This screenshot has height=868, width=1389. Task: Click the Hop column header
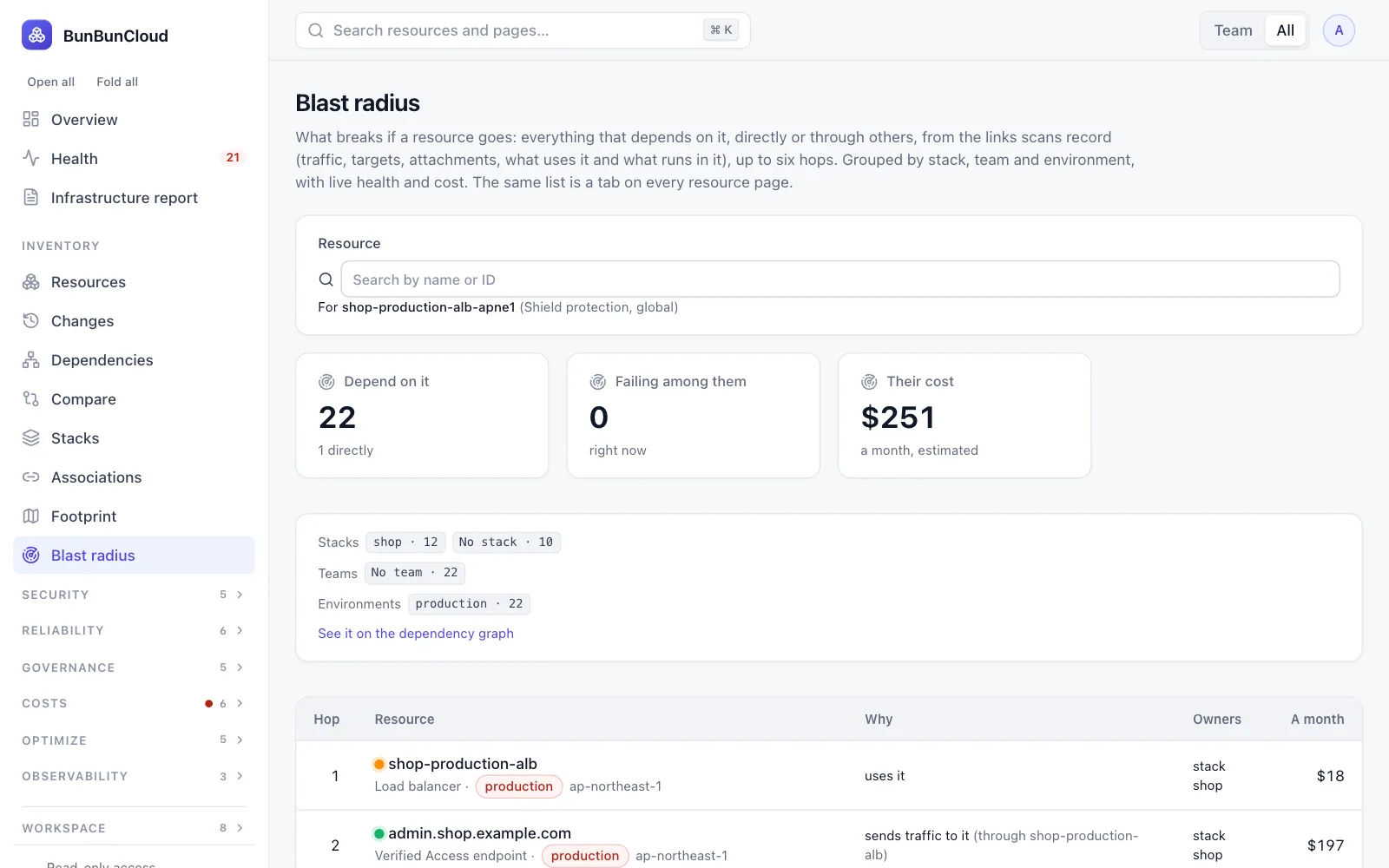[326, 720]
